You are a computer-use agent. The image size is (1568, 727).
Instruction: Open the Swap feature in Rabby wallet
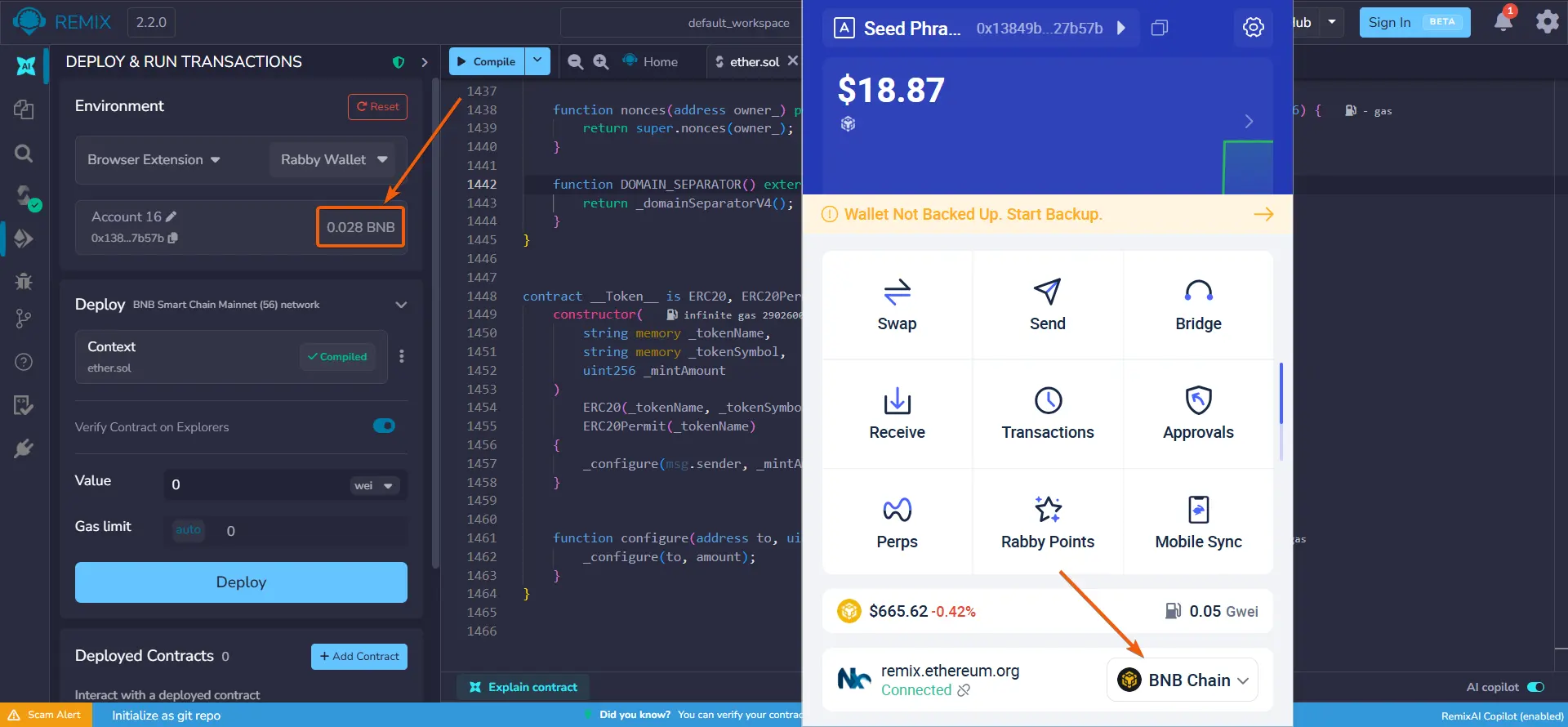(x=897, y=306)
